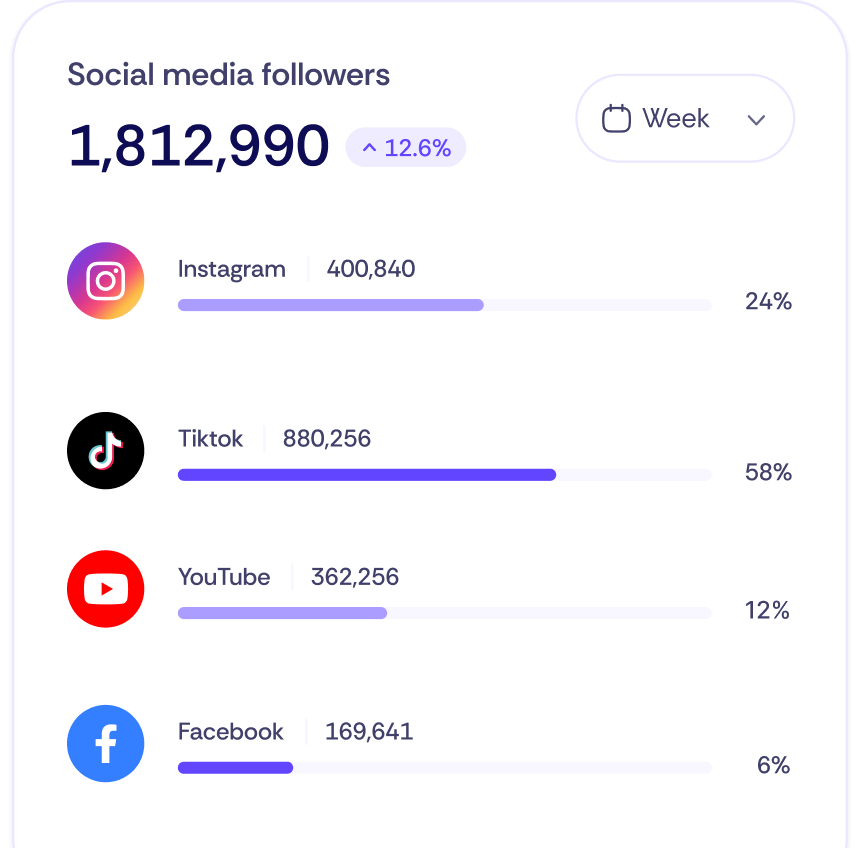860x848 pixels.
Task: Click the Instagram follower count 400,840
Action: pyautogui.click(x=369, y=269)
